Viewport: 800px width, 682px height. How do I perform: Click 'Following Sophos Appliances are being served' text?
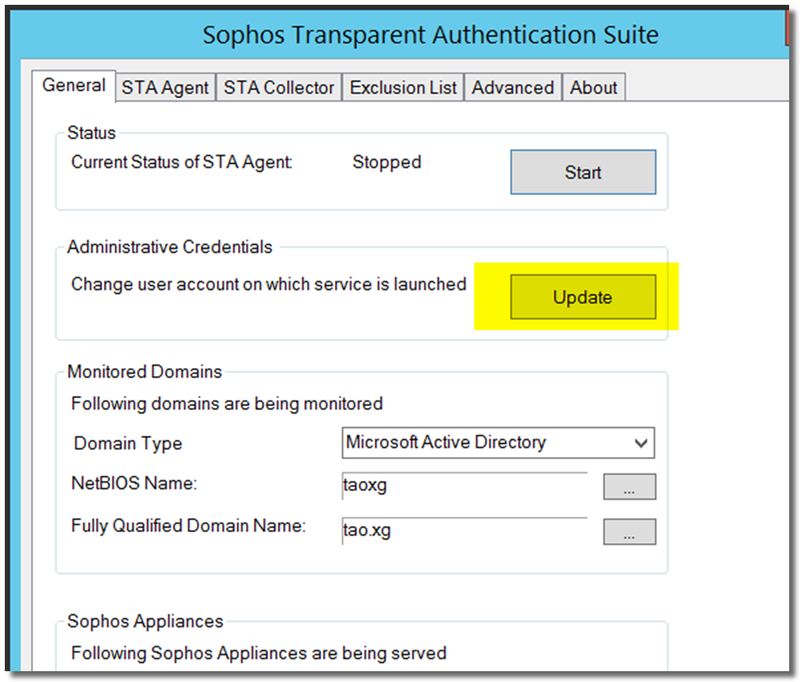pos(259,653)
